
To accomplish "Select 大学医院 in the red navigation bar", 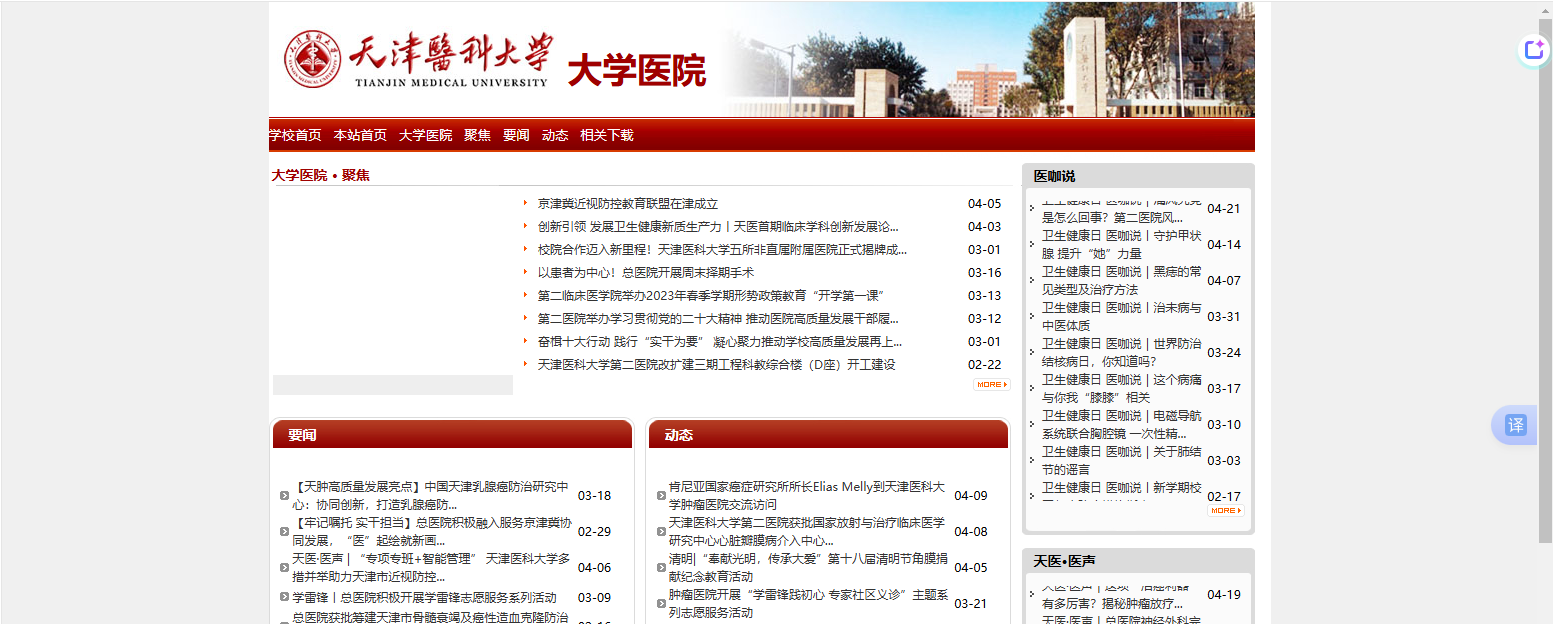I will (425, 136).
